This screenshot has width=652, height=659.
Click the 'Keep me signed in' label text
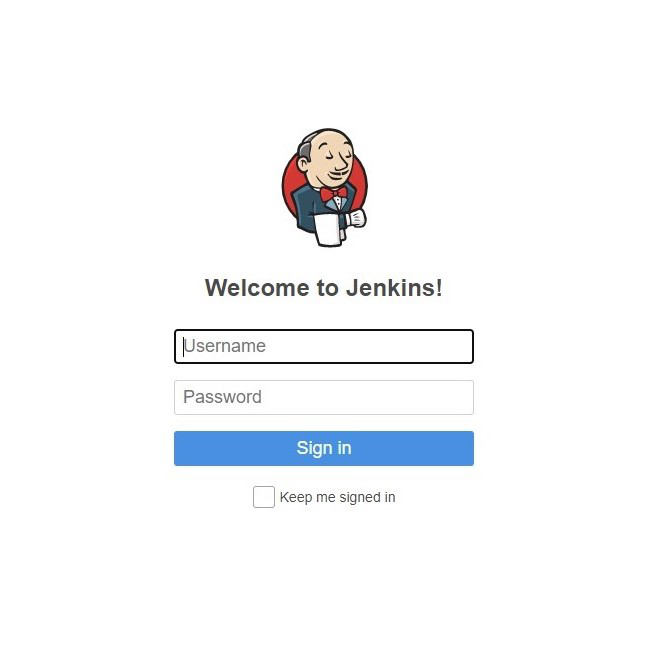point(337,497)
